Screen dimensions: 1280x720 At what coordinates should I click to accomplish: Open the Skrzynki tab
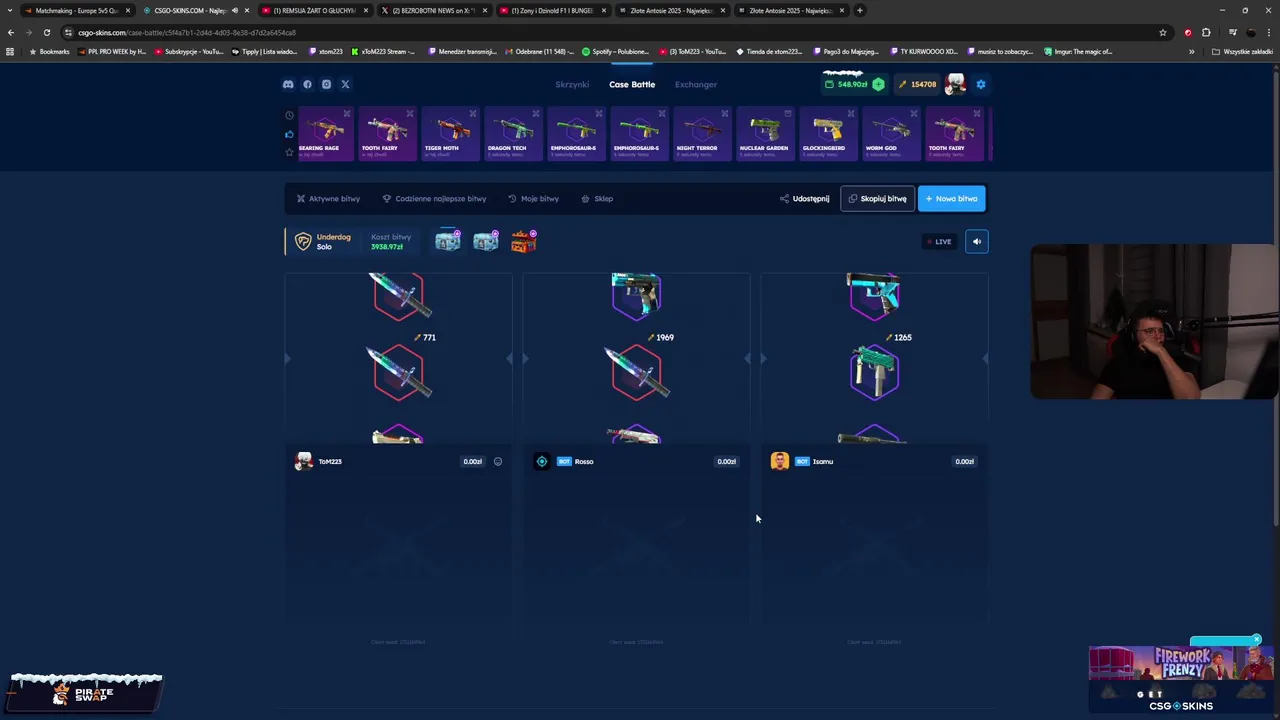(572, 84)
